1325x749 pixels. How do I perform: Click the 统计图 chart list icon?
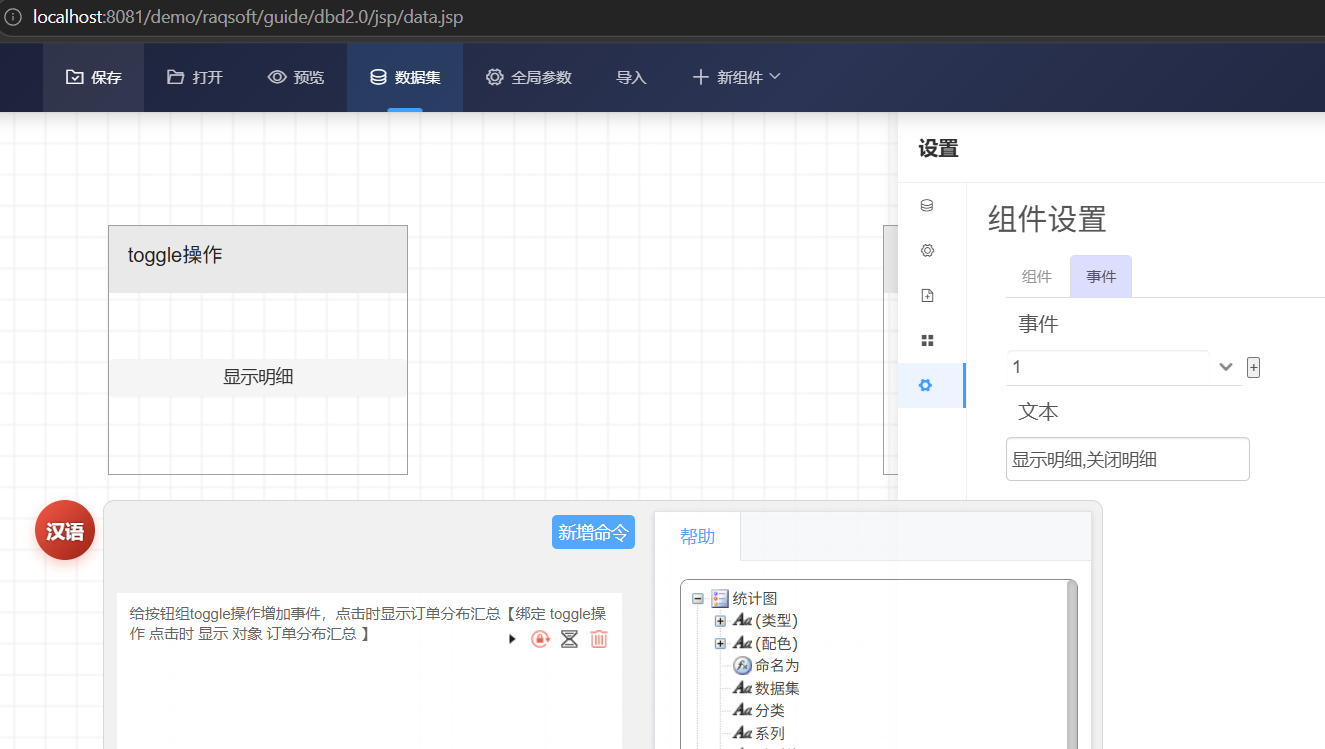point(720,599)
